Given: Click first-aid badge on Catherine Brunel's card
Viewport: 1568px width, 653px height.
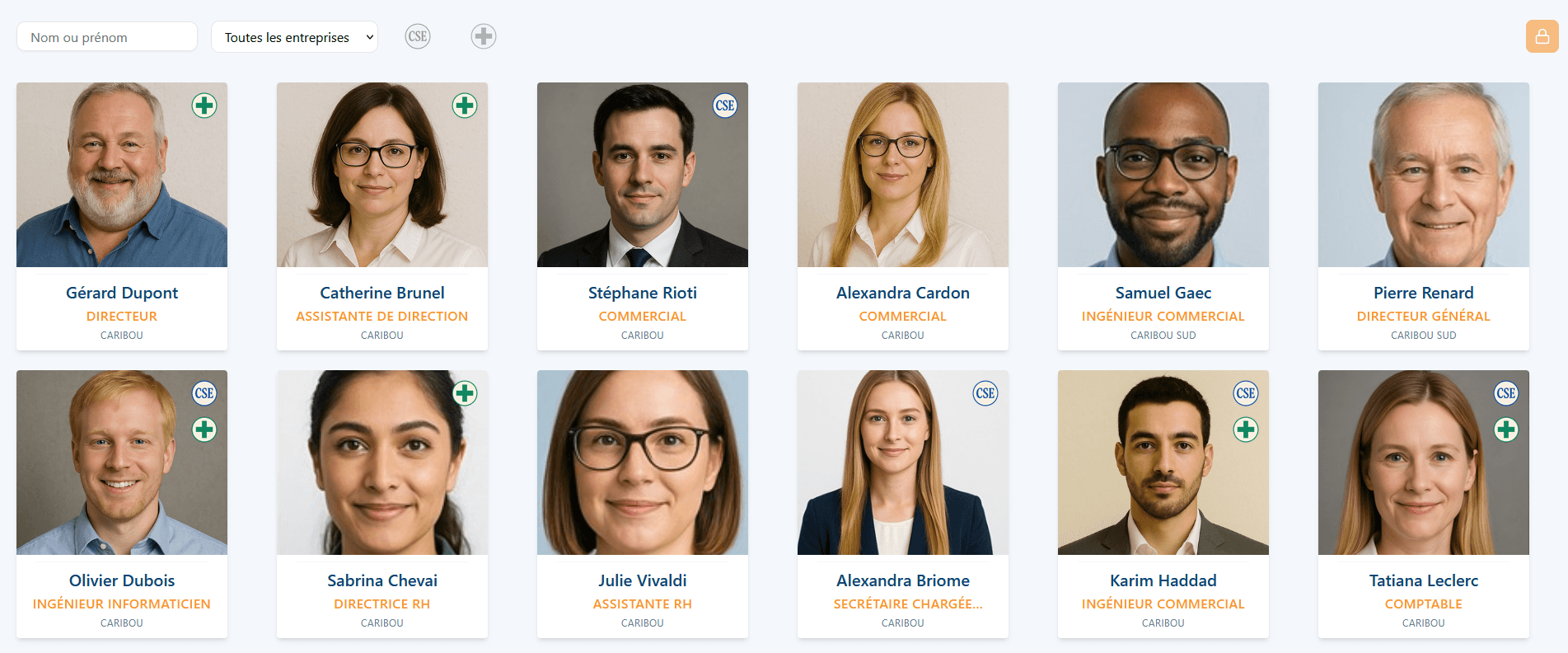Looking at the screenshot, I should coord(465,106).
